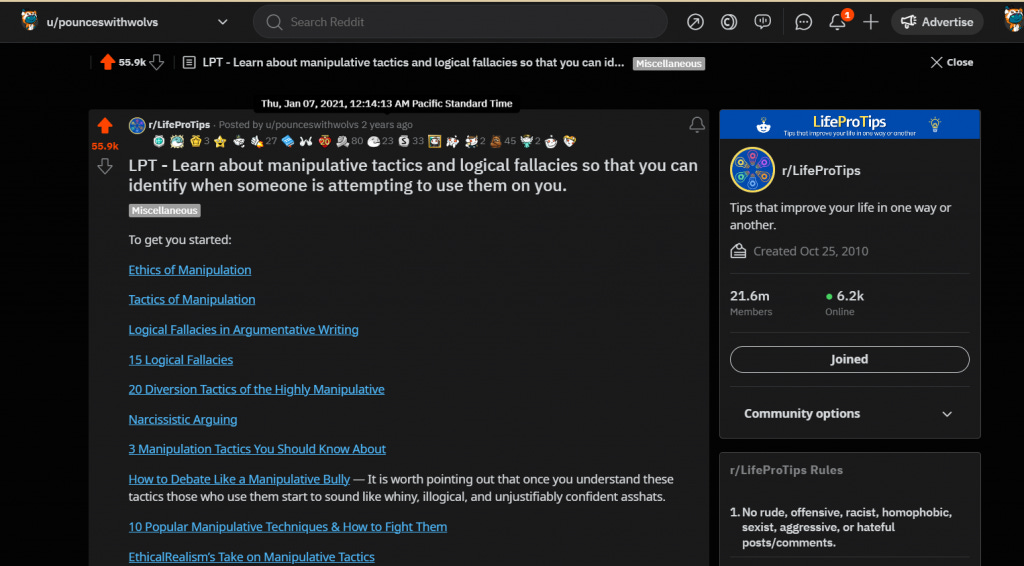Open the notifications bell with badge
Viewport: 1024px width, 566px height.
838,22
